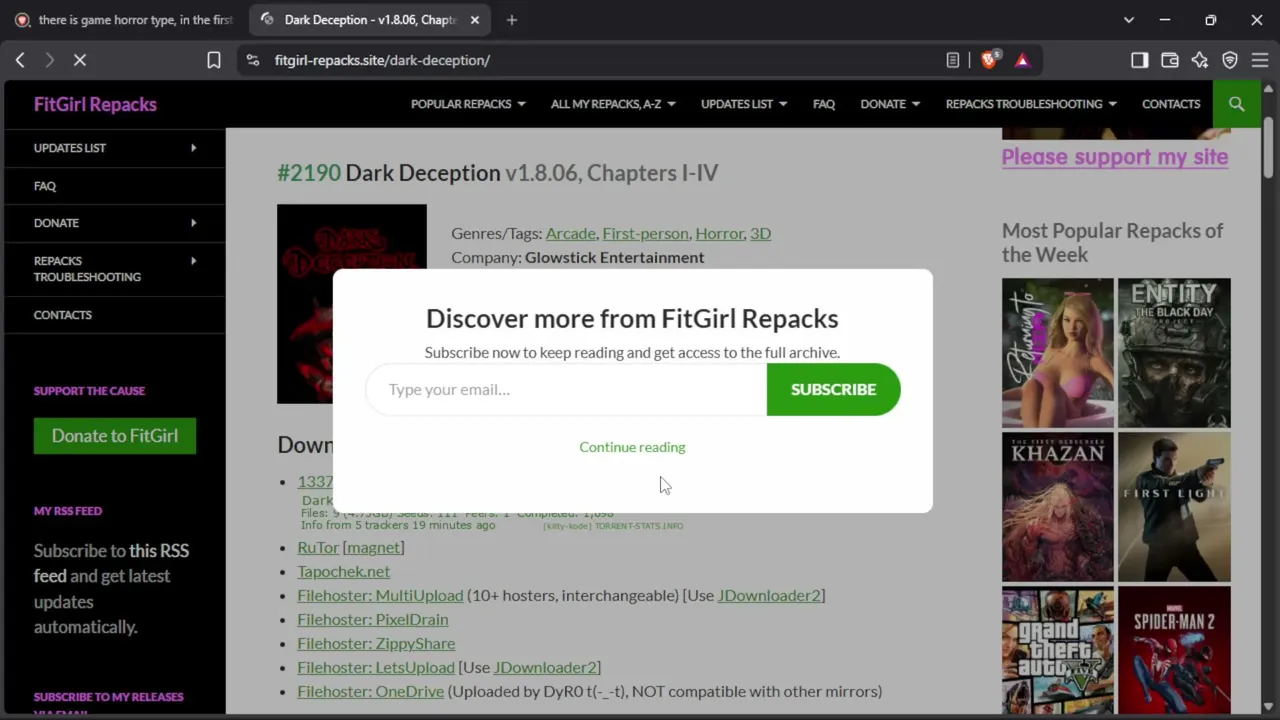This screenshot has height=720, width=1280.
Task: Open the Entity: The Black Day thumbnail
Action: [x=1174, y=353]
